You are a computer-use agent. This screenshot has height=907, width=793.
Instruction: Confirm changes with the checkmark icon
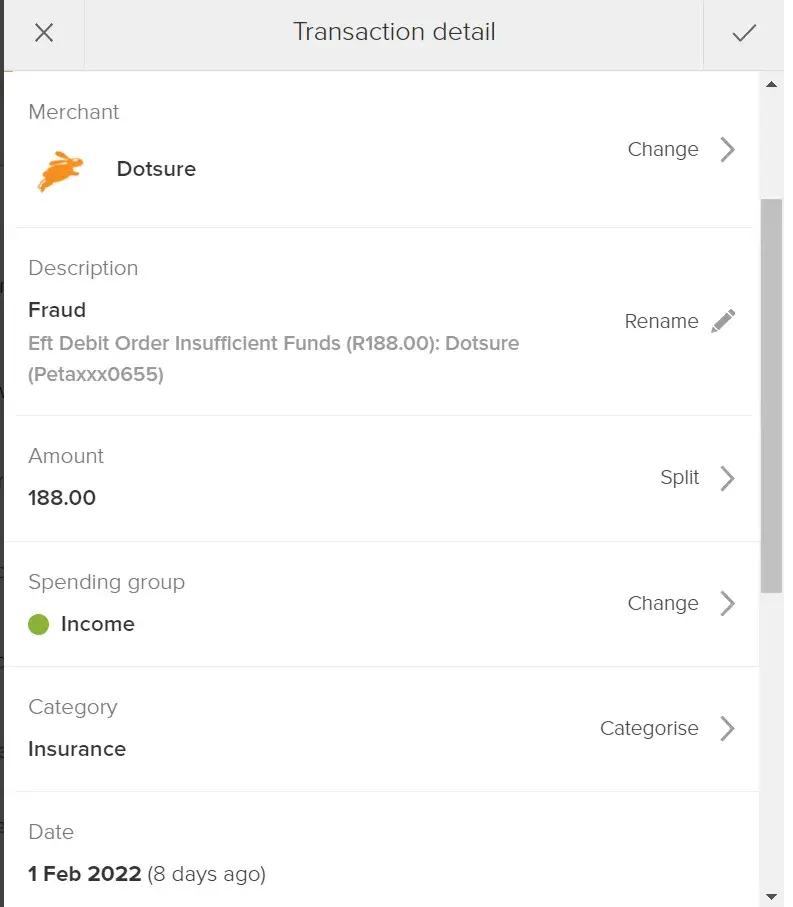744,33
